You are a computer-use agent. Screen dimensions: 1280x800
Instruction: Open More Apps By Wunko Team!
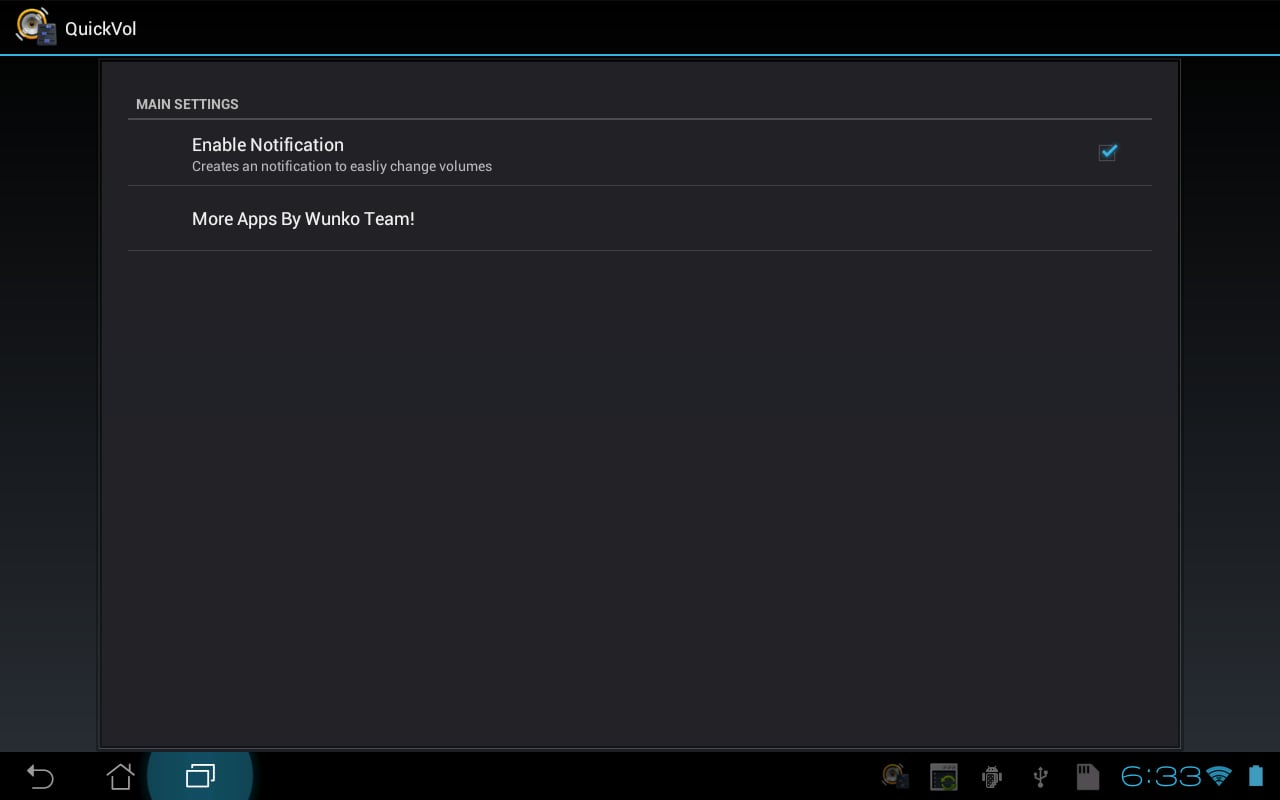pyautogui.click(x=640, y=219)
